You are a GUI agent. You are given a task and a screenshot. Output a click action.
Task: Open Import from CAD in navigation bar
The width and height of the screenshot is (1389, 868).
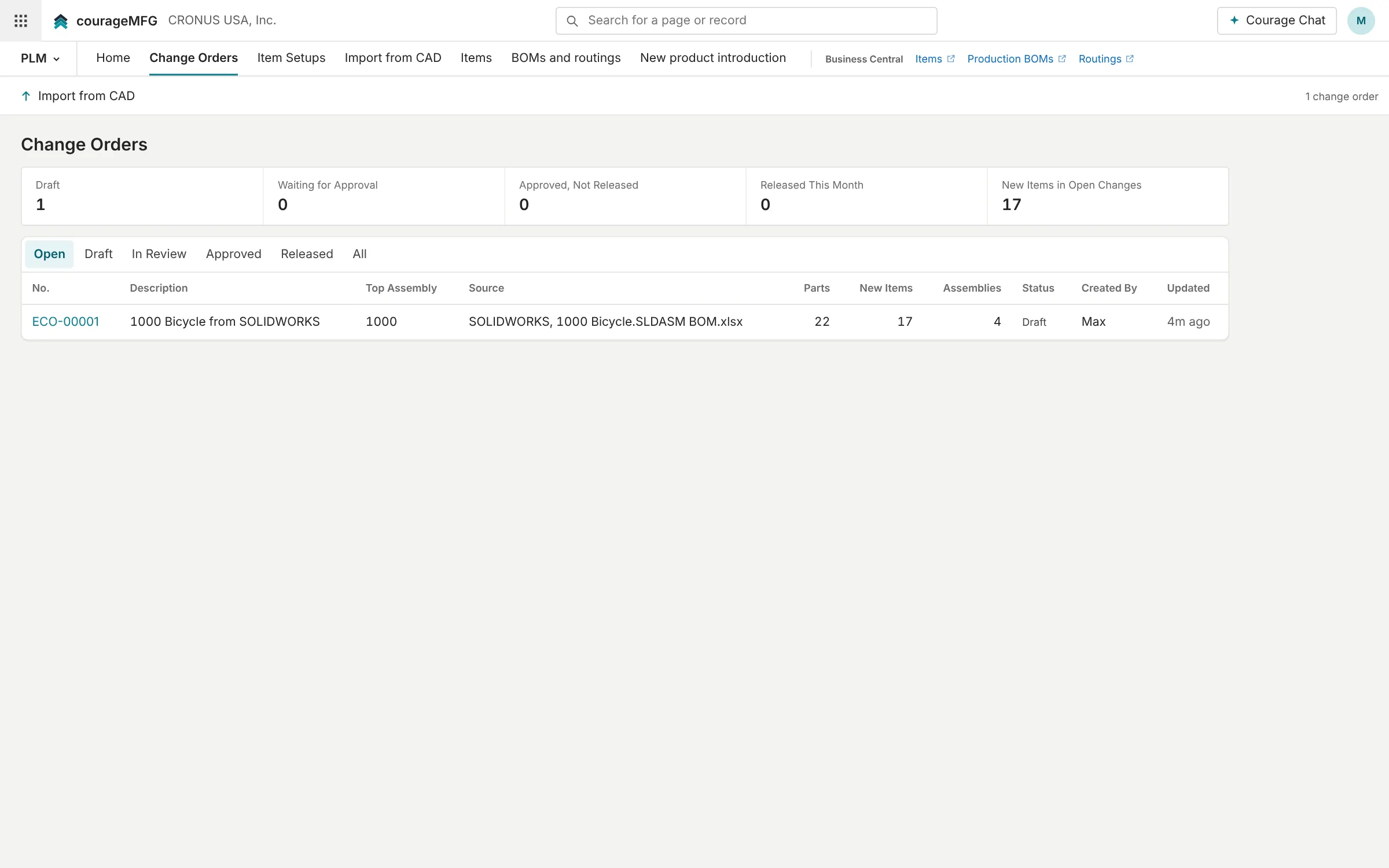[393, 58]
